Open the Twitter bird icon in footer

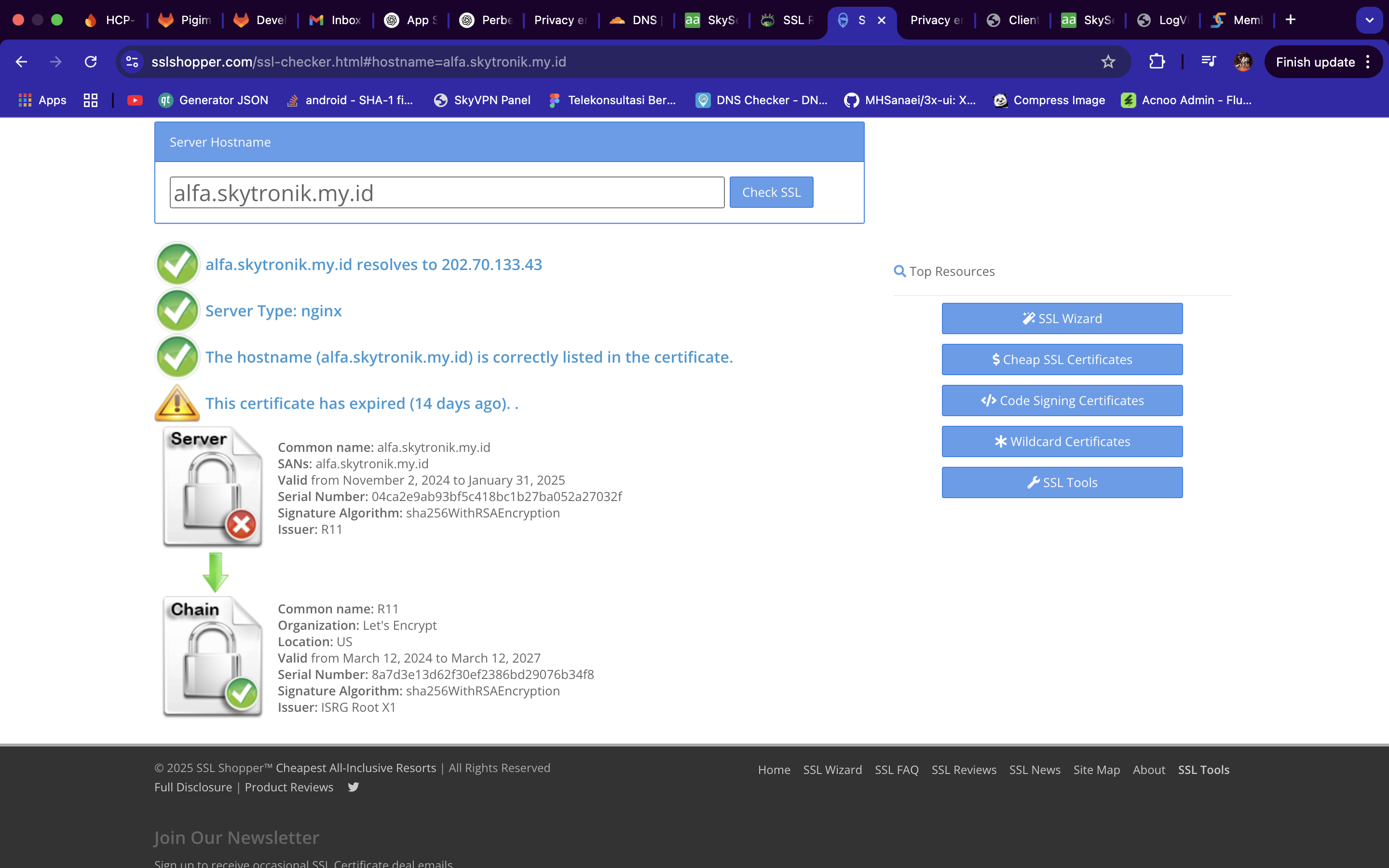(353, 787)
